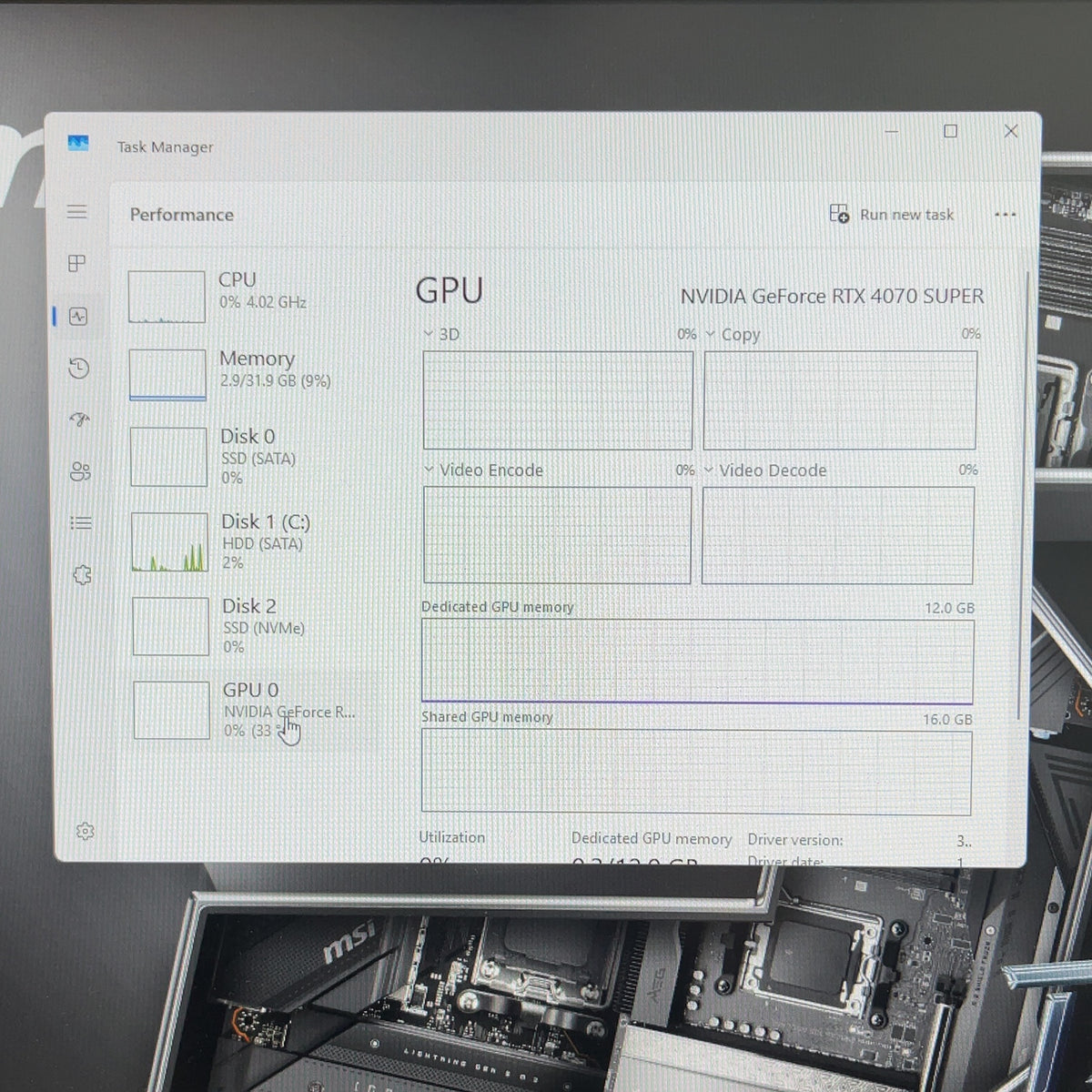This screenshot has width=1092, height=1092.
Task: Maximize the Task Manager window
Action: 950,131
